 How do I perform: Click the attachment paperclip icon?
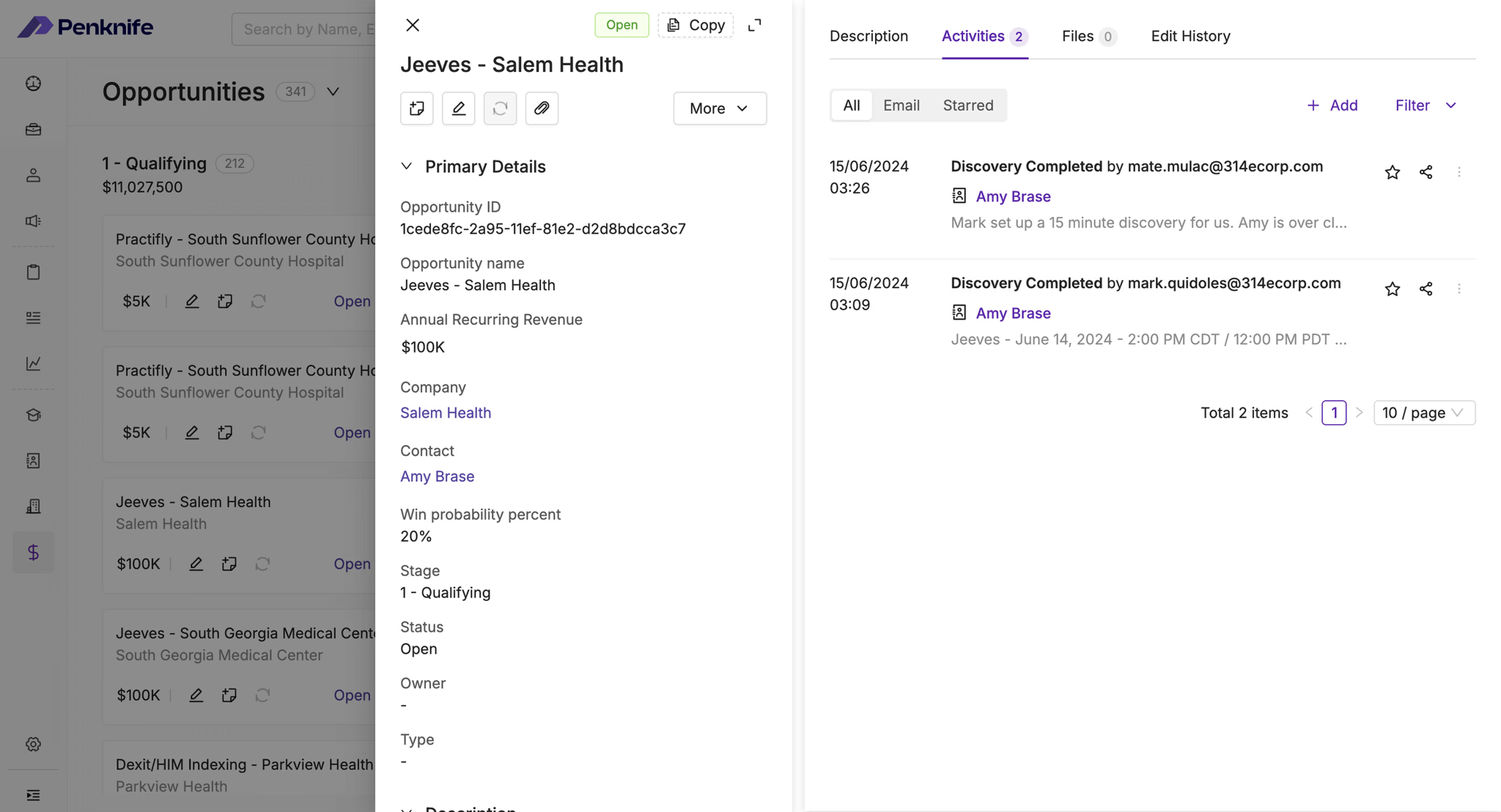tap(542, 108)
